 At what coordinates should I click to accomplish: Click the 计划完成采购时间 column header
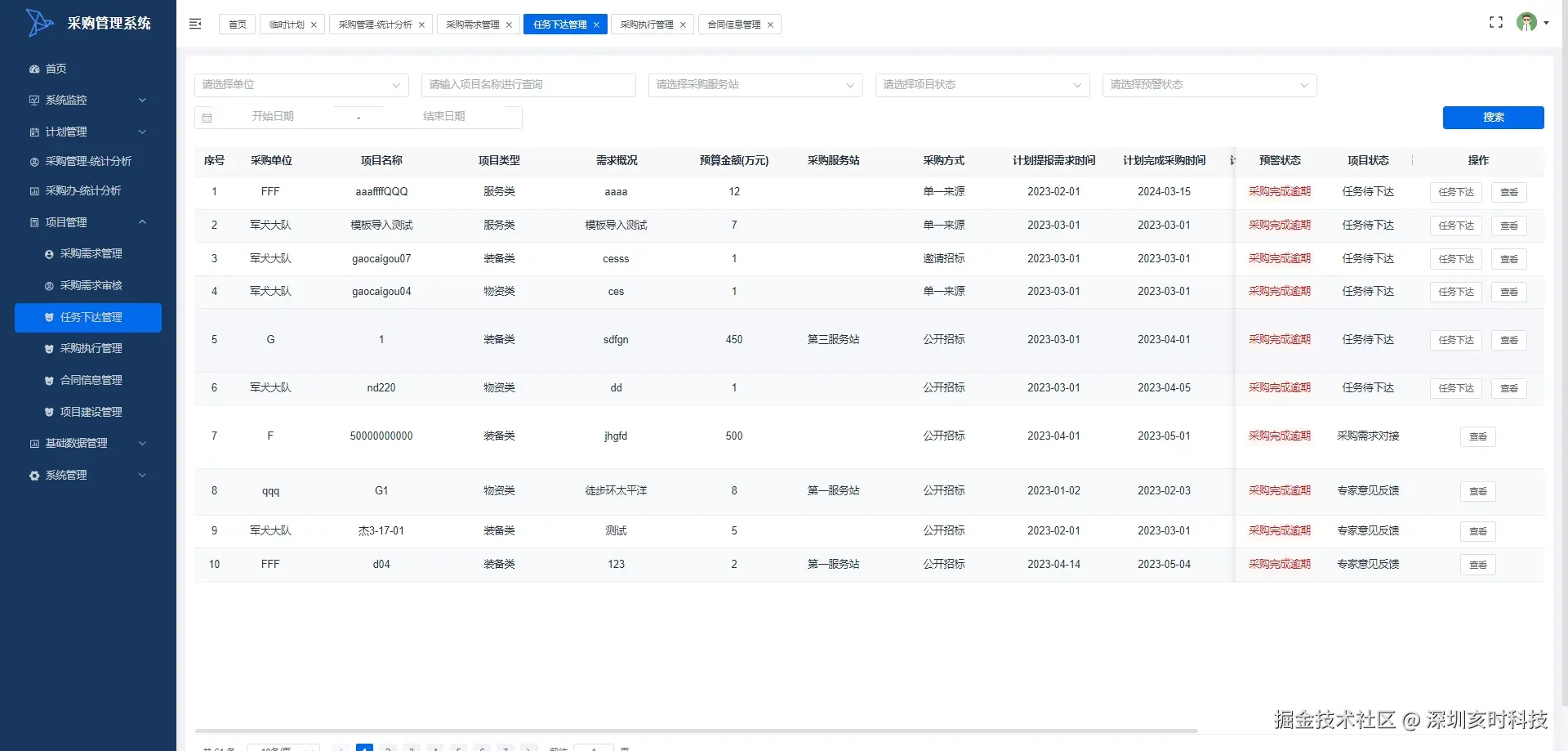tap(1165, 161)
